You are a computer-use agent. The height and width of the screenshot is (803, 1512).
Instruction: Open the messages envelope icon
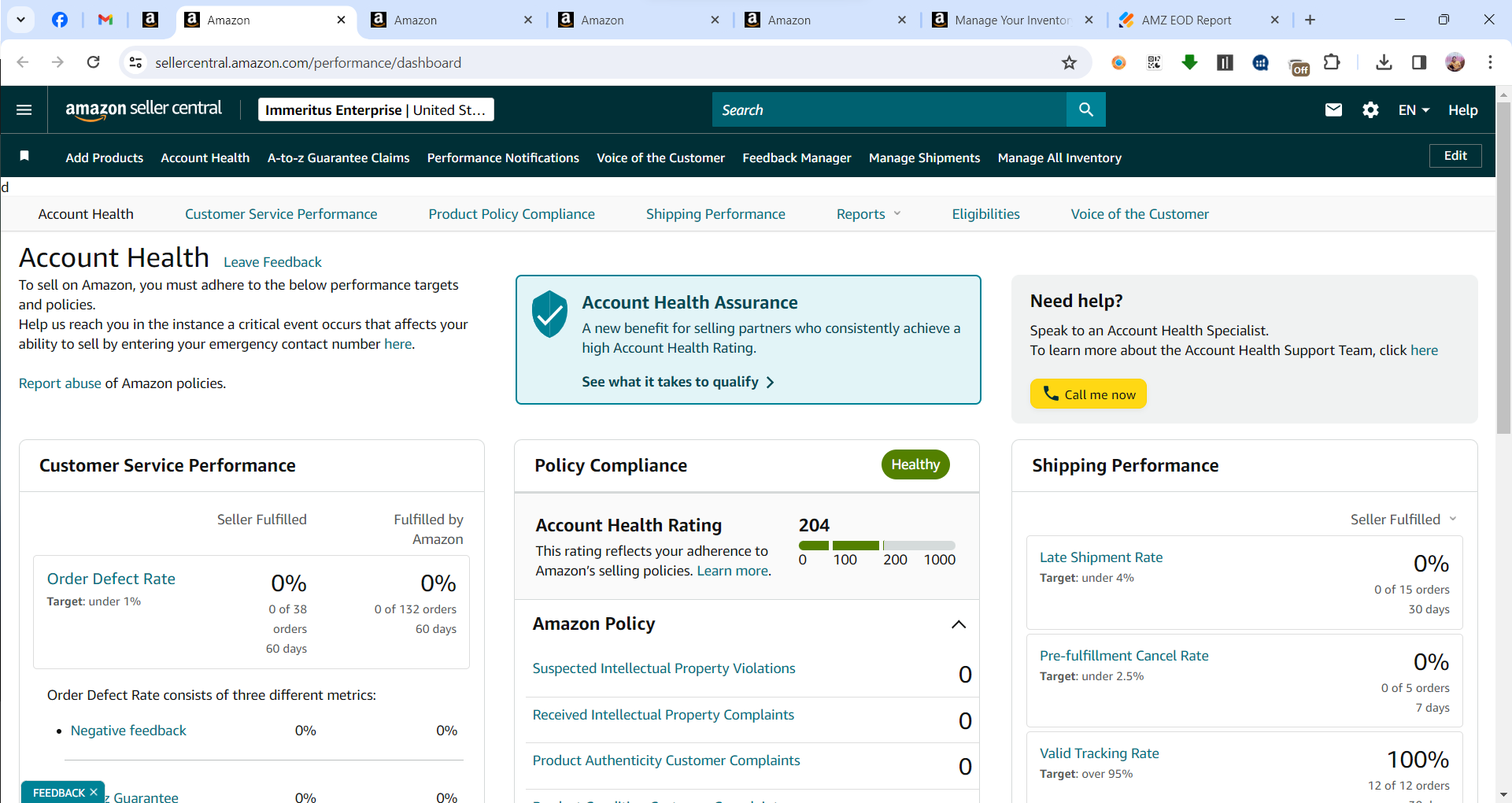tap(1333, 110)
